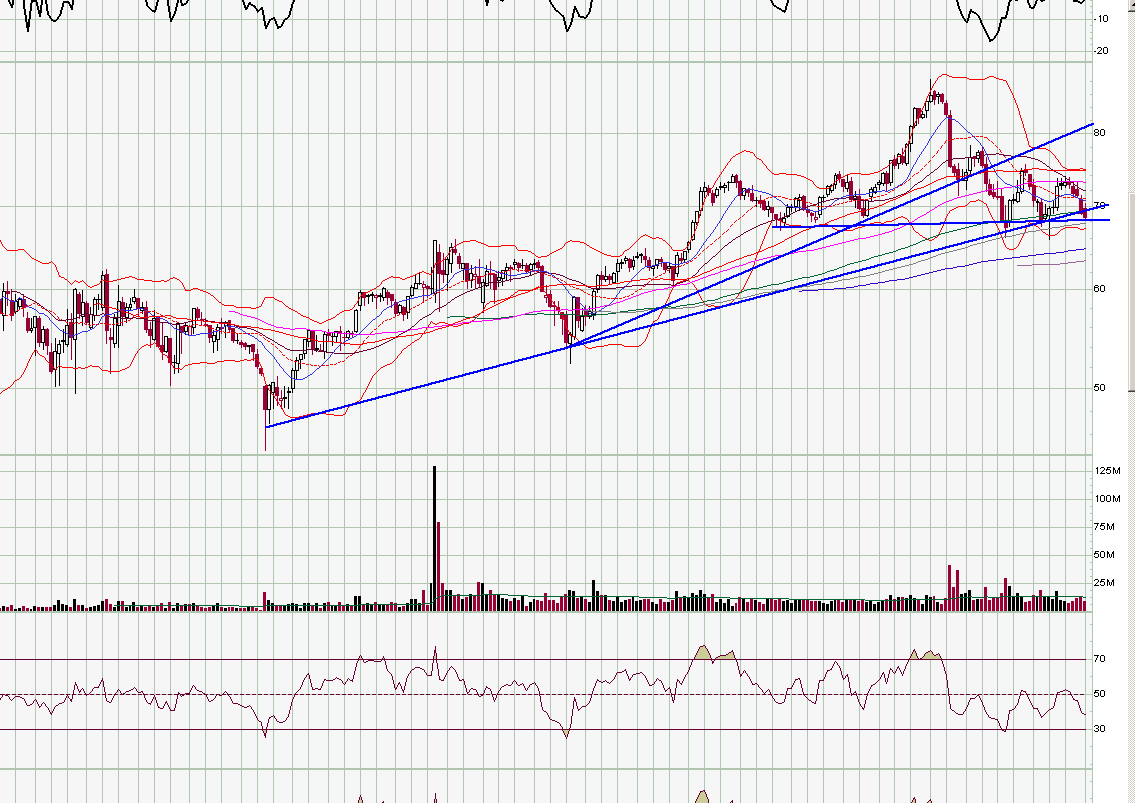The height and width of the screenshot is (803, 1135).
Task: Click the 25M volume axis label
Action: pos(1105,583)
